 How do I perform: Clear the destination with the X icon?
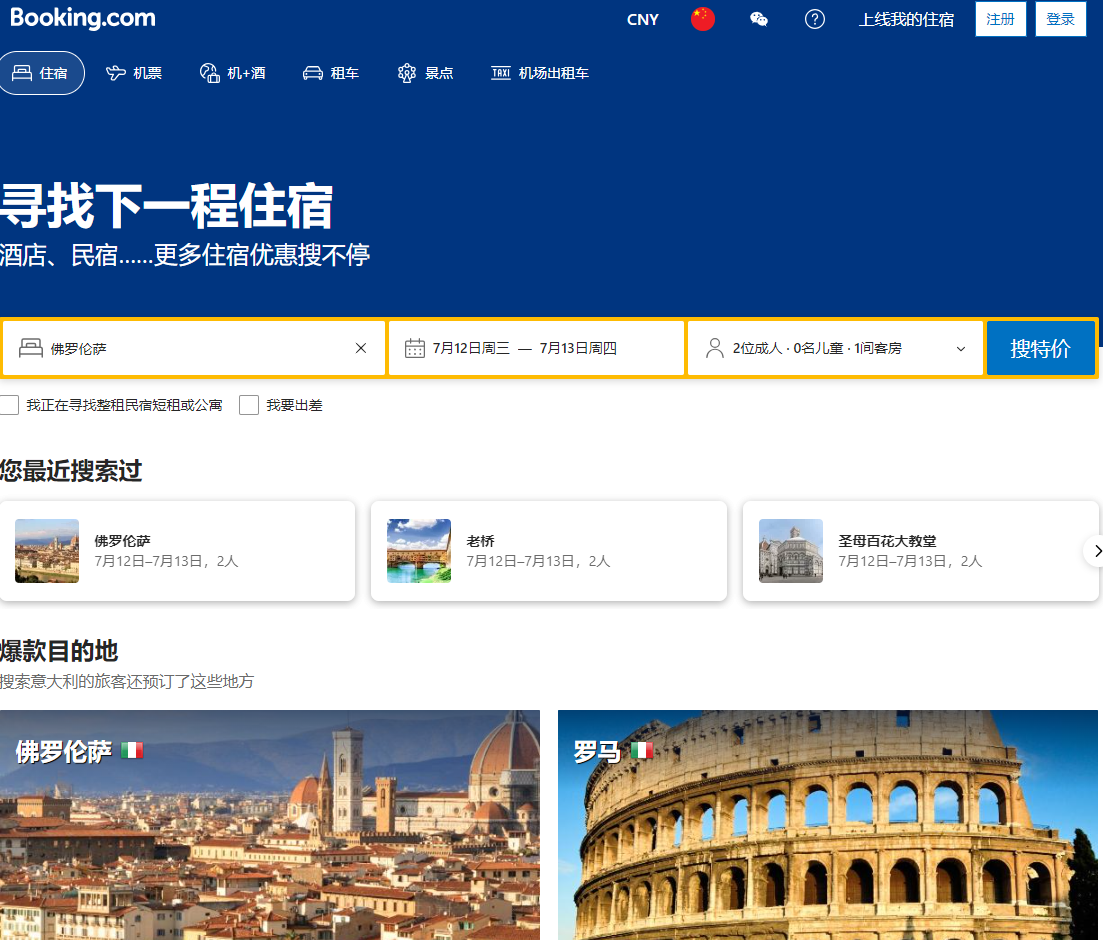361,348
